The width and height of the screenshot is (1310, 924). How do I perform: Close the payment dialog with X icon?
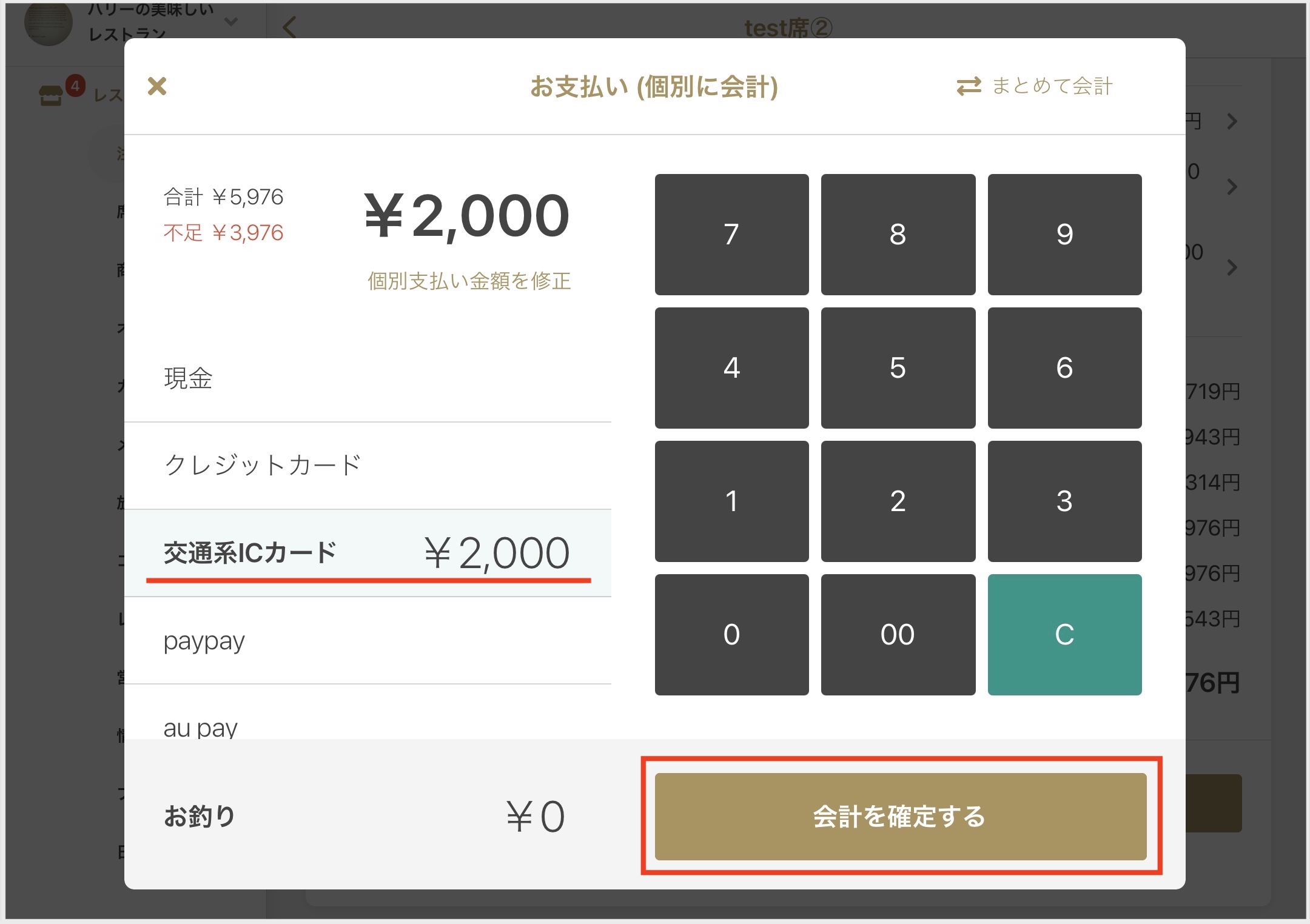pos(157,86)
